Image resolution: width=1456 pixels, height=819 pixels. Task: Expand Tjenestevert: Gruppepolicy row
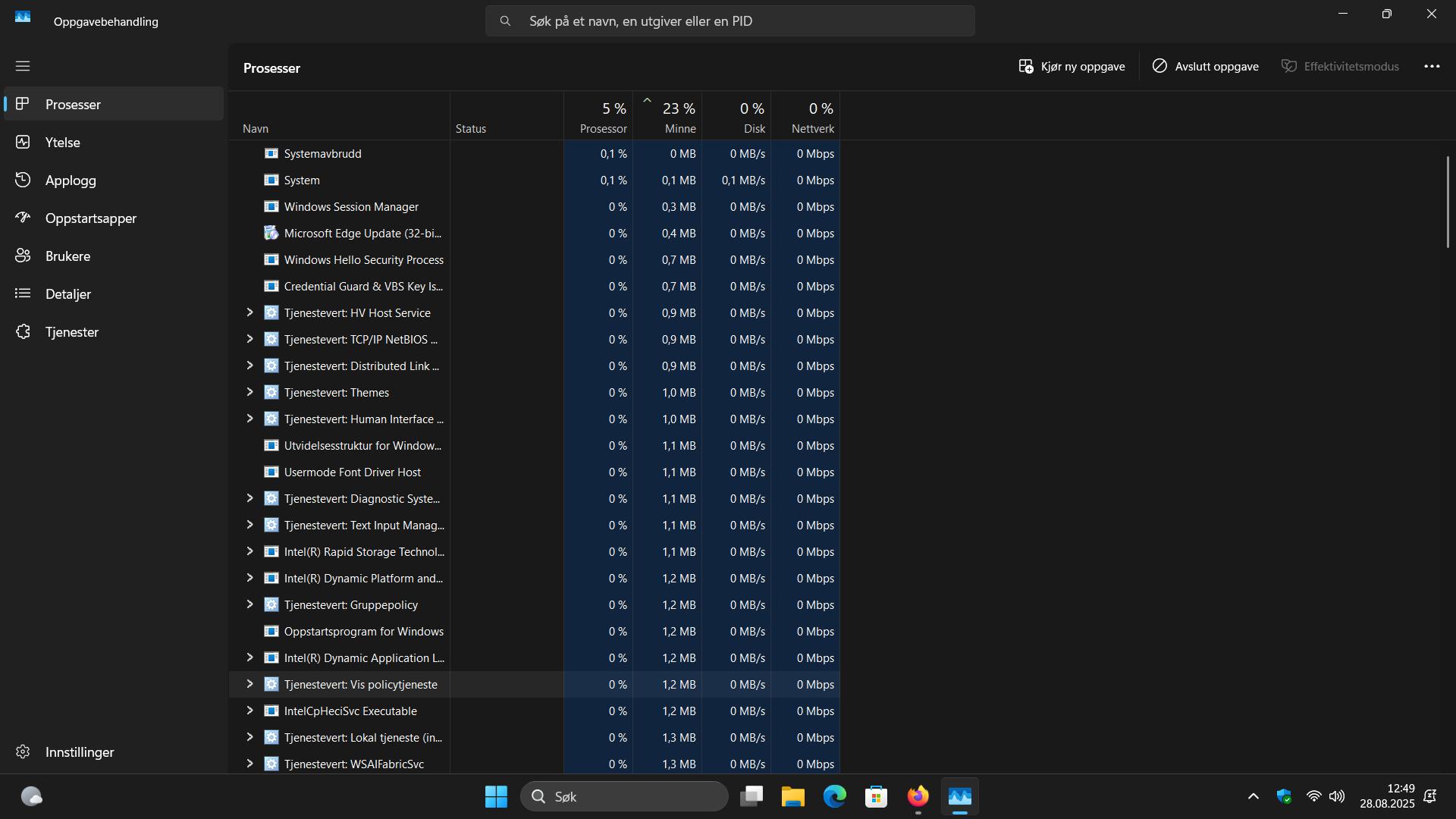pos(249,604)
